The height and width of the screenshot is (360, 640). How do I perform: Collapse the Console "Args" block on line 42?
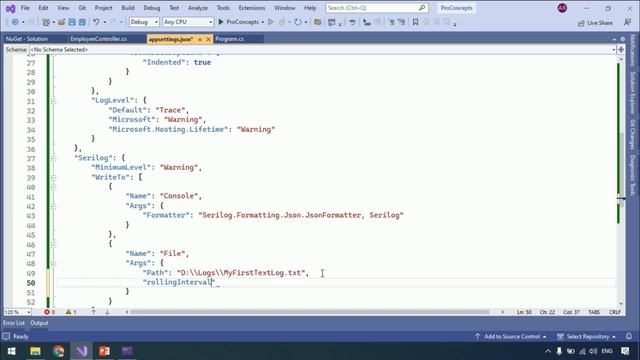pyautogui.click(x=53, y=206)
